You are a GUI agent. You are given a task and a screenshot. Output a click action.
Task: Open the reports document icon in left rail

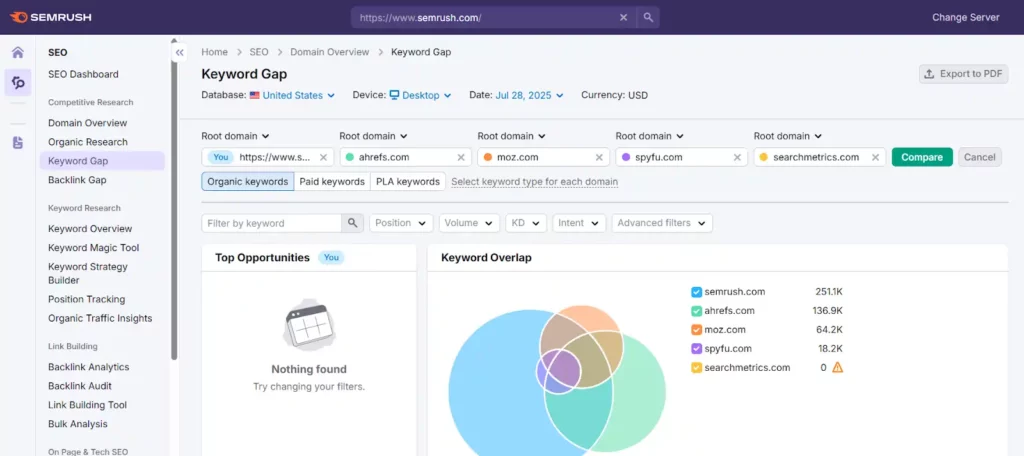17,143
